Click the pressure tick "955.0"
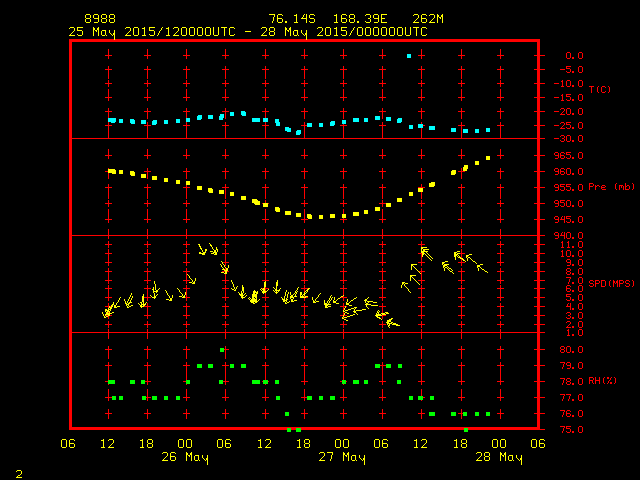 coord(569,188)
